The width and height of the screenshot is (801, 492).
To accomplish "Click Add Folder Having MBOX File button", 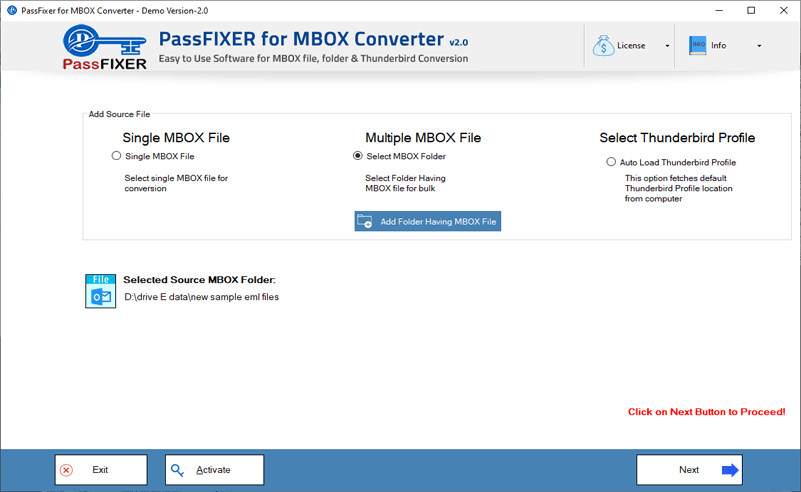I will [428, 221].
